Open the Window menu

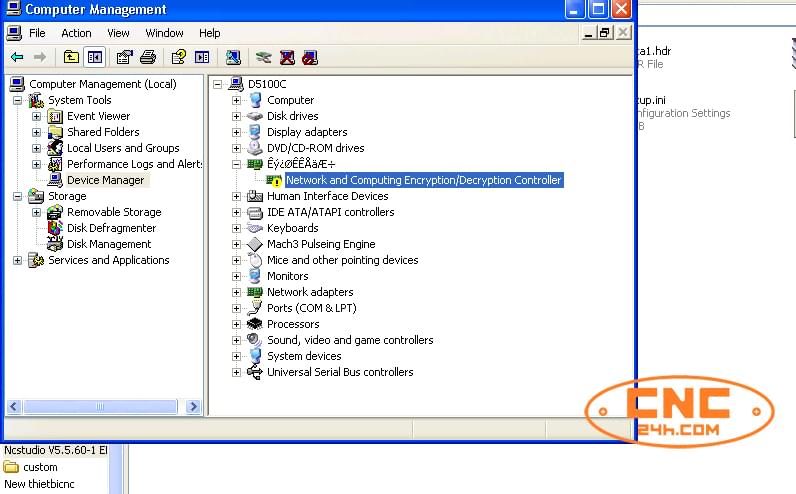[164, 33]
